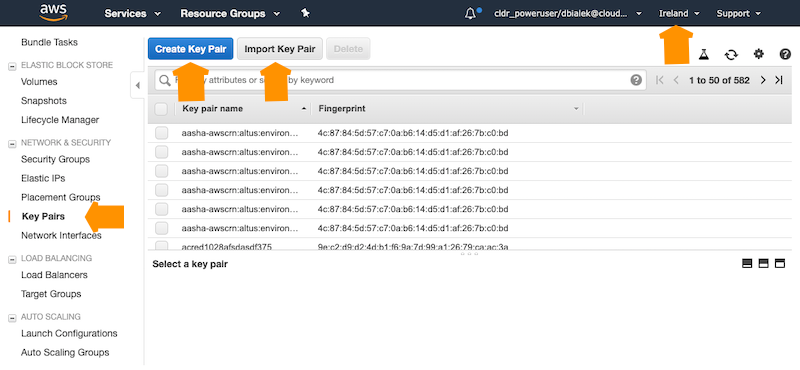Open Placement Groups in sidebar

tap(61, 198)
